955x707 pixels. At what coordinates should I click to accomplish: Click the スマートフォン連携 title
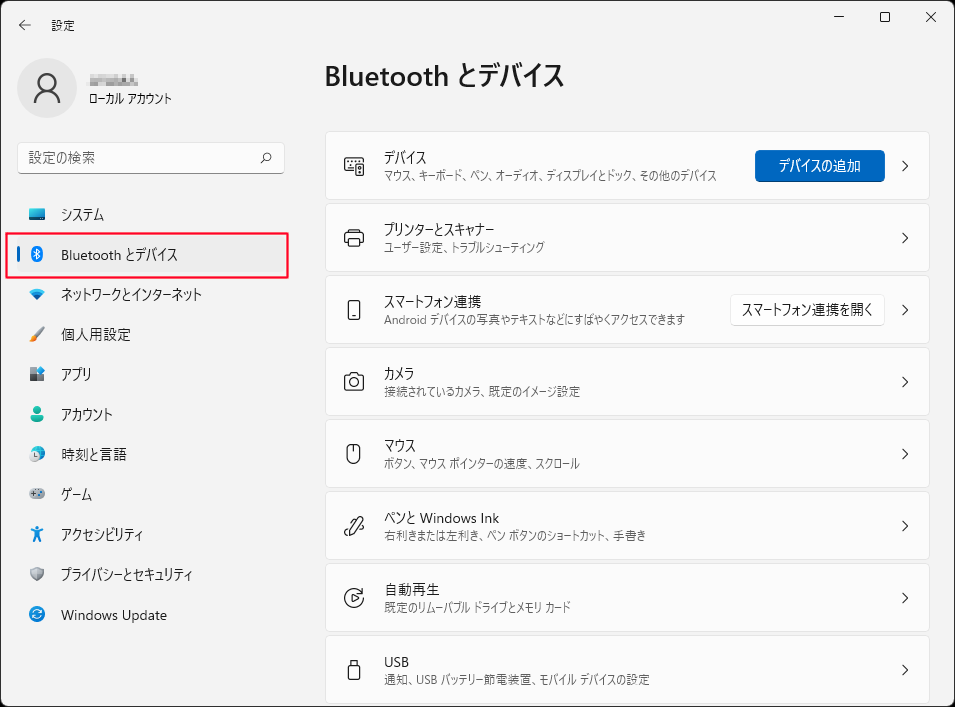(x=432, y=301)
